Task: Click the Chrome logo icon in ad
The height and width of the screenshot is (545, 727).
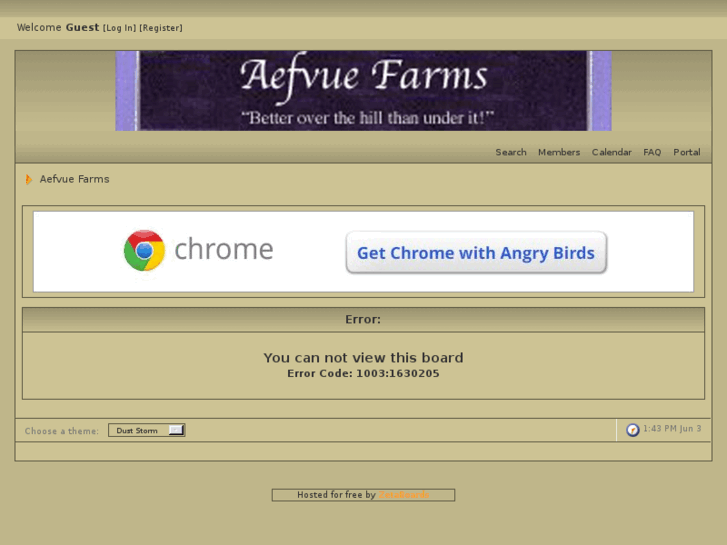Action: [x=144, y=250]
